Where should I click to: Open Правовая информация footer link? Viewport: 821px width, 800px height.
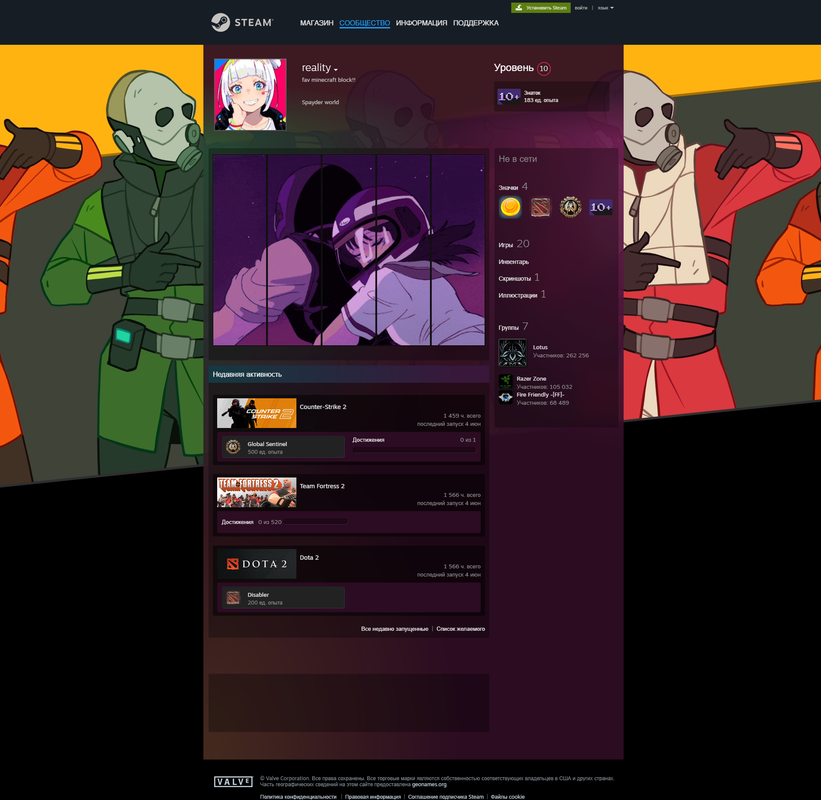373,797
